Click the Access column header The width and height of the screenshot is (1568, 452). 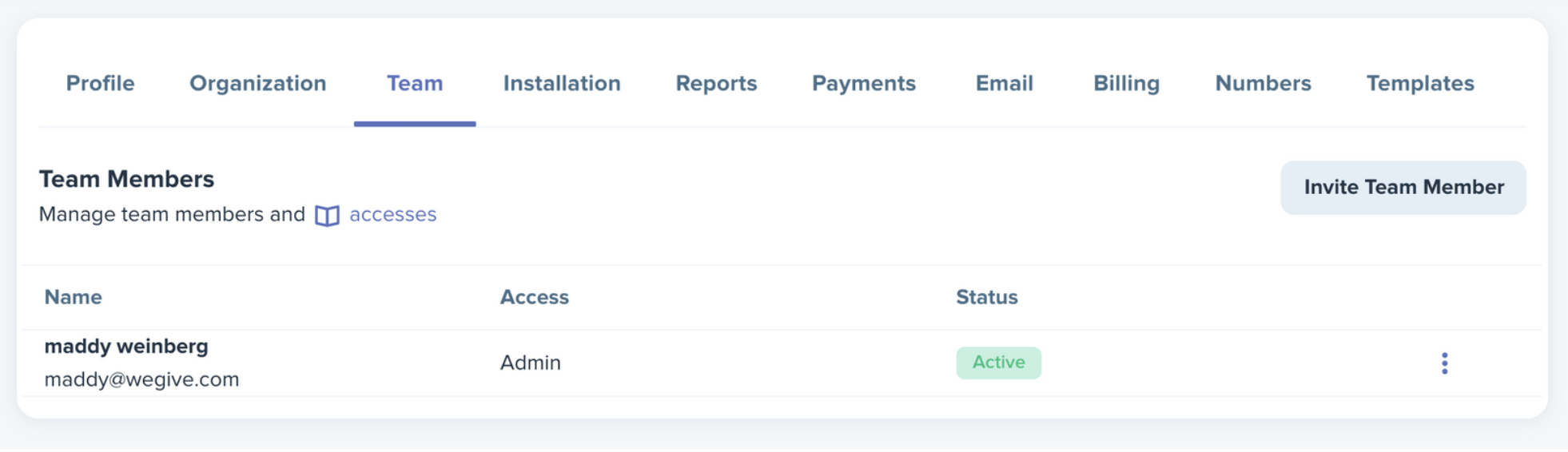[535, 297]
